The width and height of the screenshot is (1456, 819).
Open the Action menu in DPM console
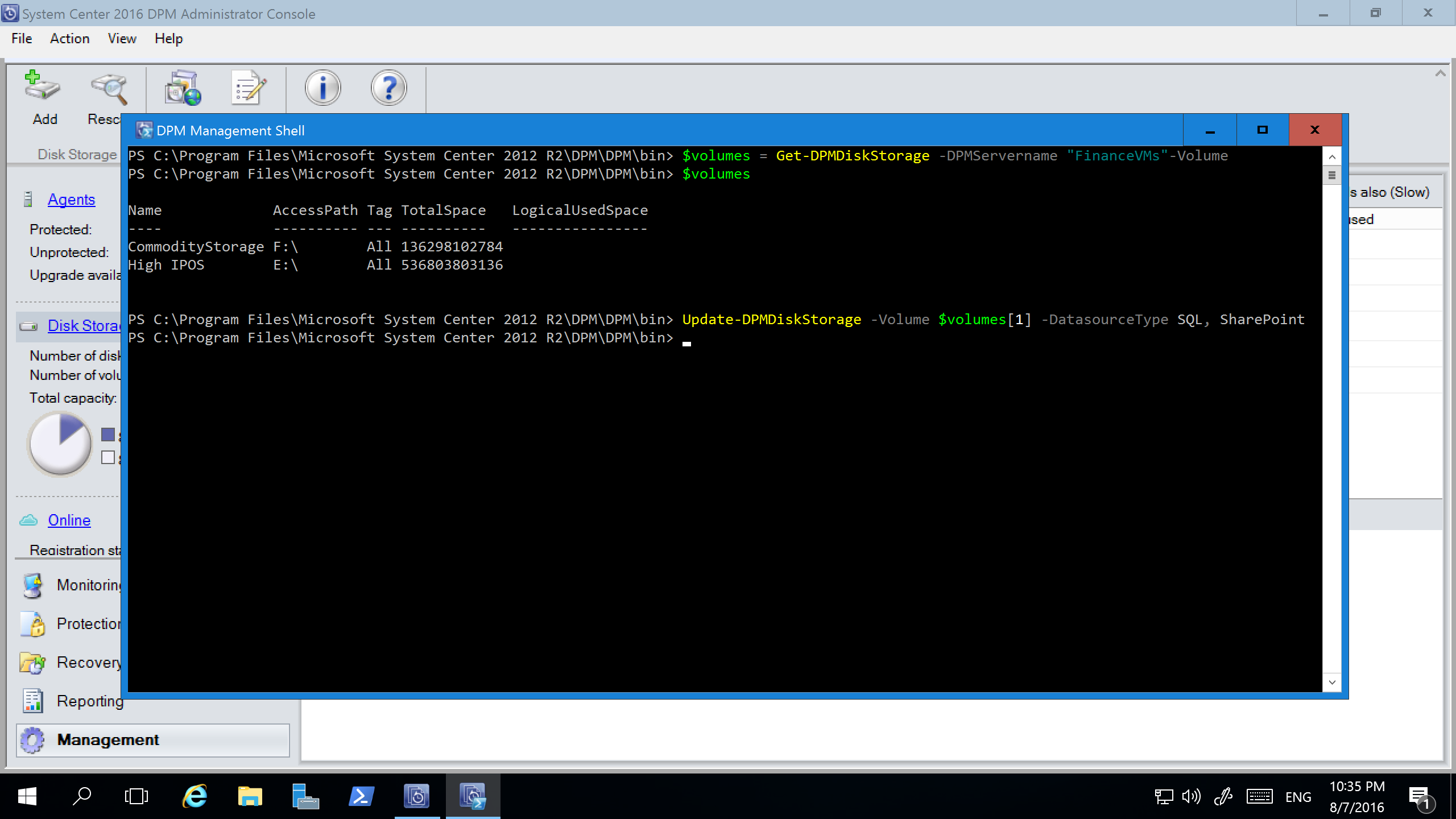coord(70,39)
